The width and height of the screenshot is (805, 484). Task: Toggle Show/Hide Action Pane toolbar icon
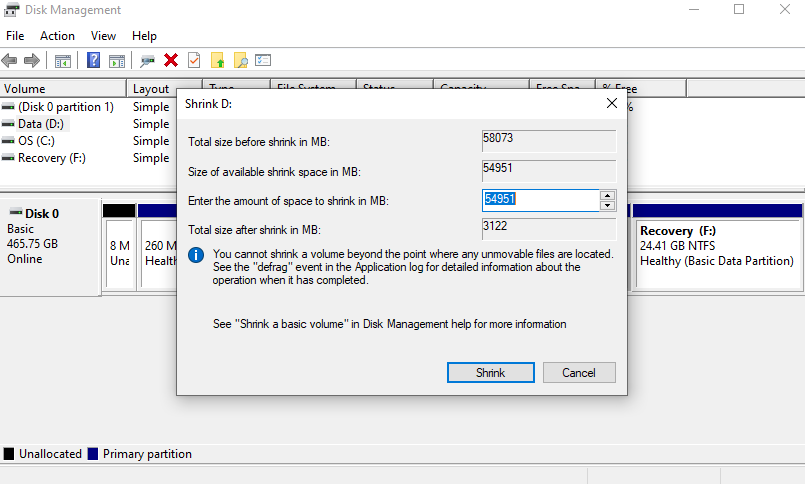coord(117,61)
